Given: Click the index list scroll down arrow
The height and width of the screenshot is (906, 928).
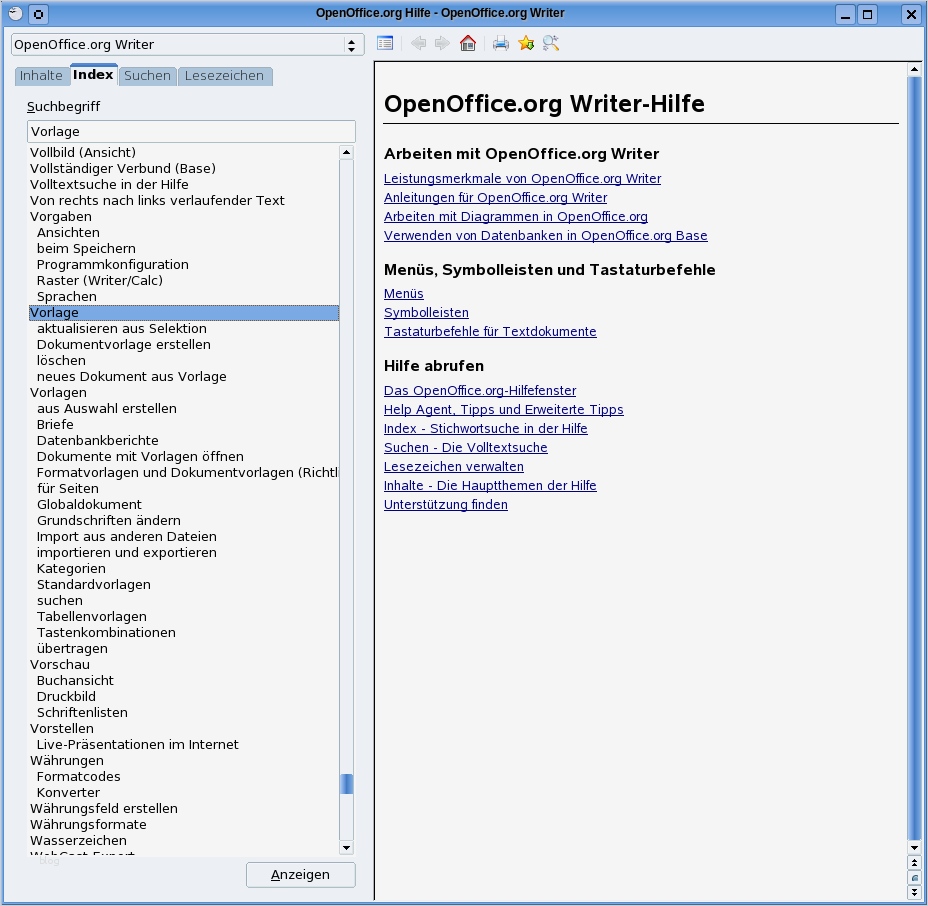Looking at the screenshot, I should [347, 848].
